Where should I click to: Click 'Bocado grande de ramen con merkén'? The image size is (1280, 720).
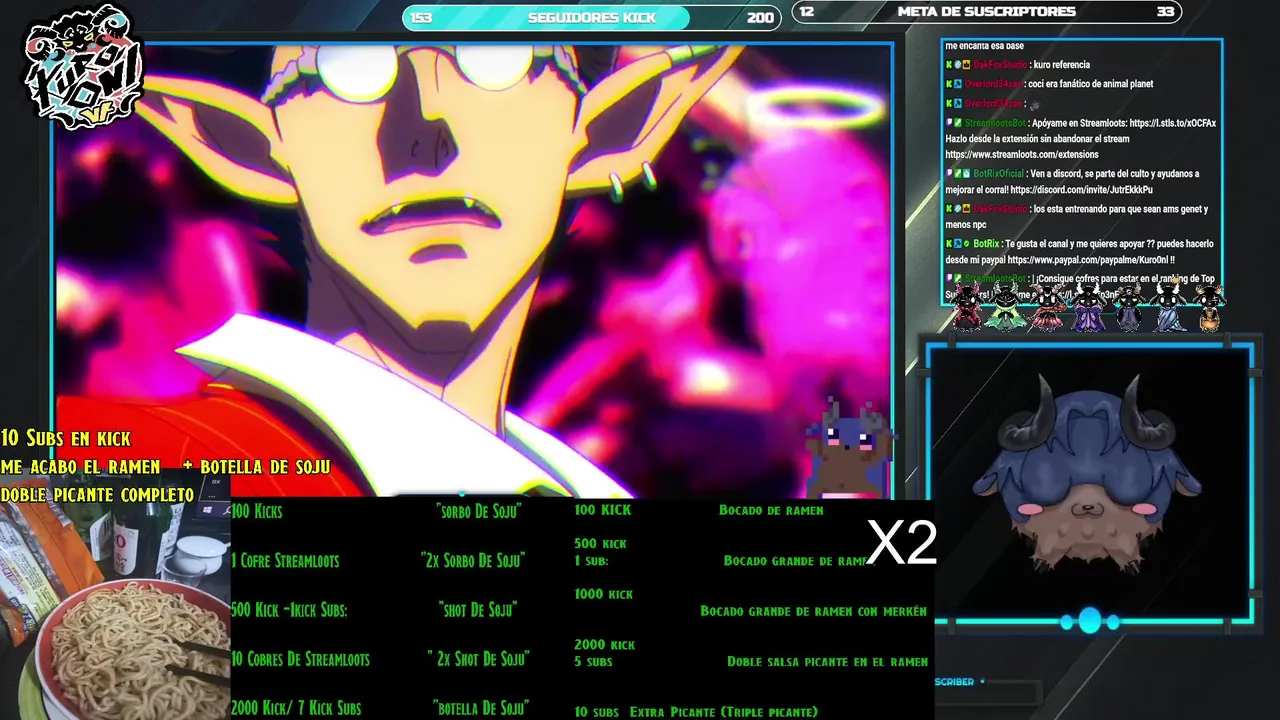(813, 611)
